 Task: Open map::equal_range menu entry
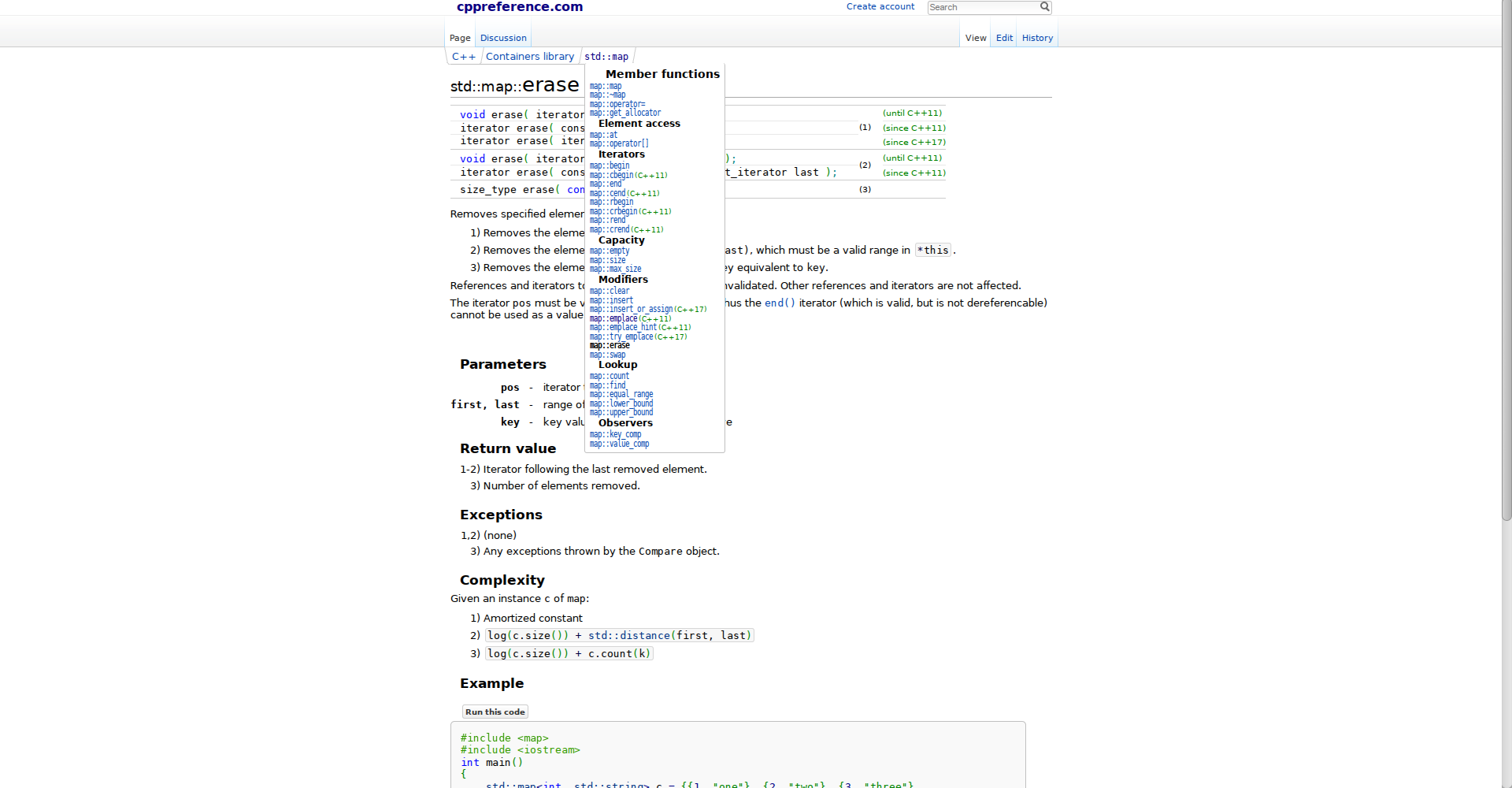[621, 394]
